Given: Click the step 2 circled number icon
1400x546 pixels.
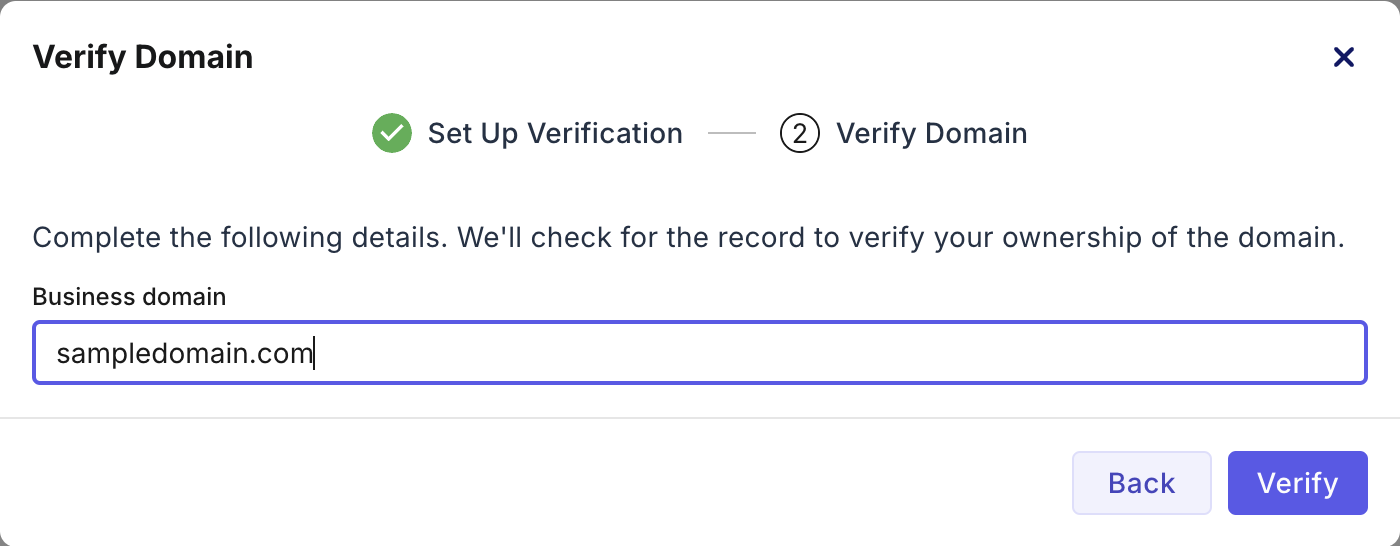Looking at the screenshot, I should click(x=799, y=133).
